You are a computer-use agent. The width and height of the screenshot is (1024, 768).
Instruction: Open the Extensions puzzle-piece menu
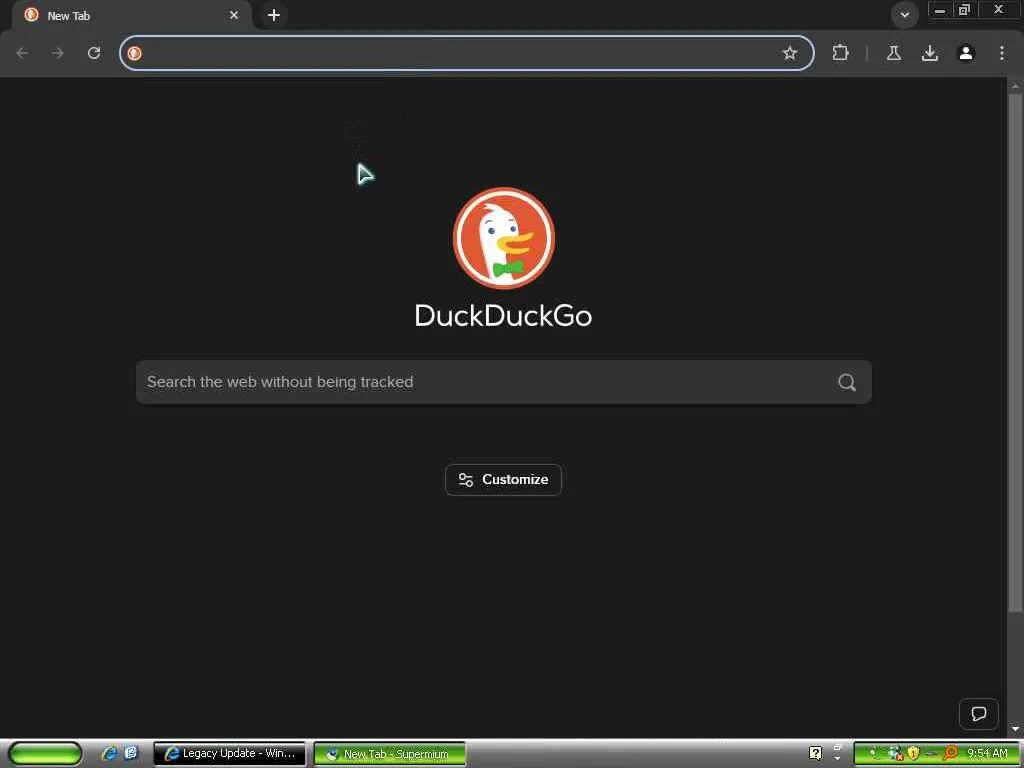[x=840, y=54]
